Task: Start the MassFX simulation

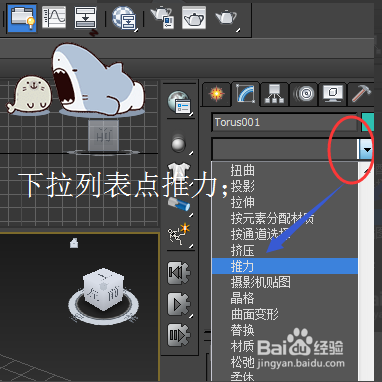Action: point(179,304)
